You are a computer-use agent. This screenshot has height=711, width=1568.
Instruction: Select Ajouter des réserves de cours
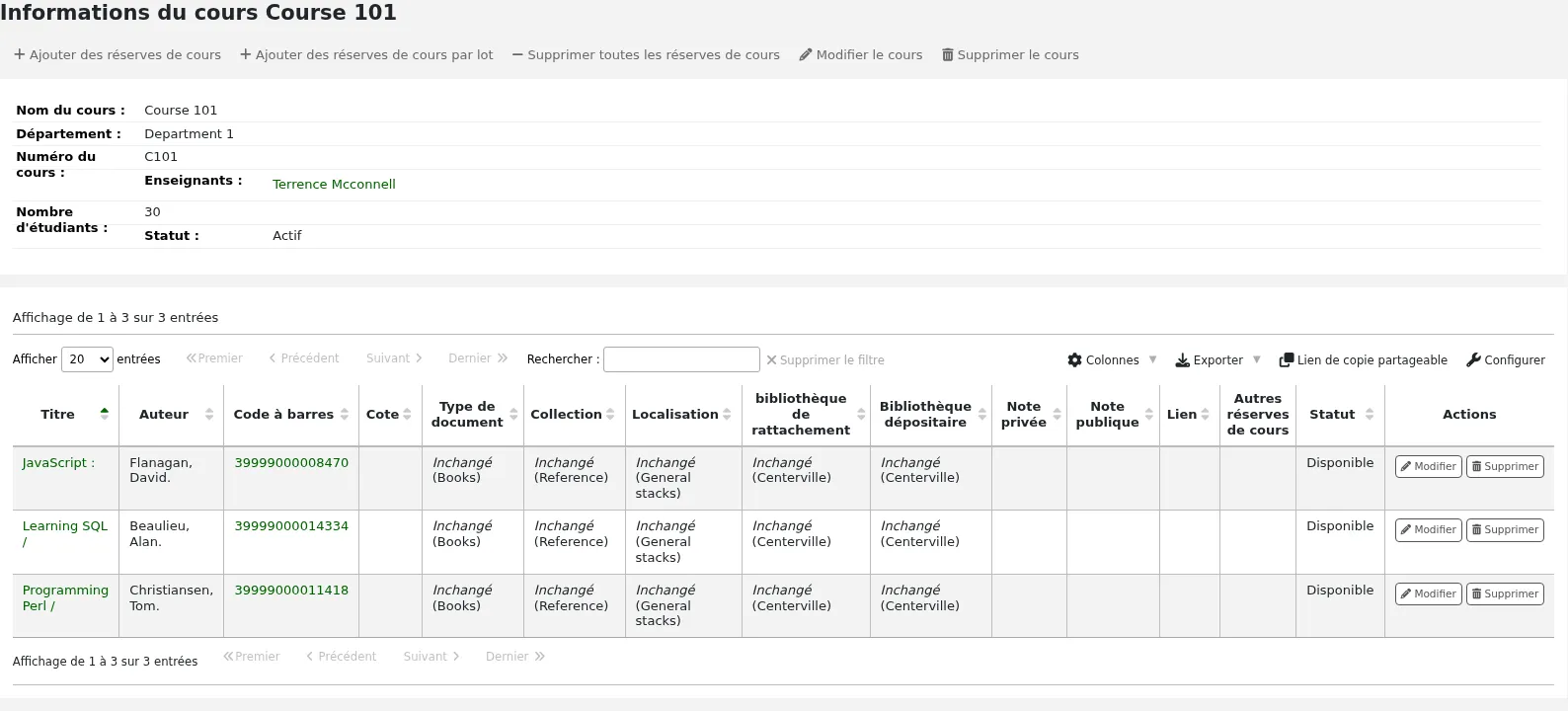click(118, 55)
